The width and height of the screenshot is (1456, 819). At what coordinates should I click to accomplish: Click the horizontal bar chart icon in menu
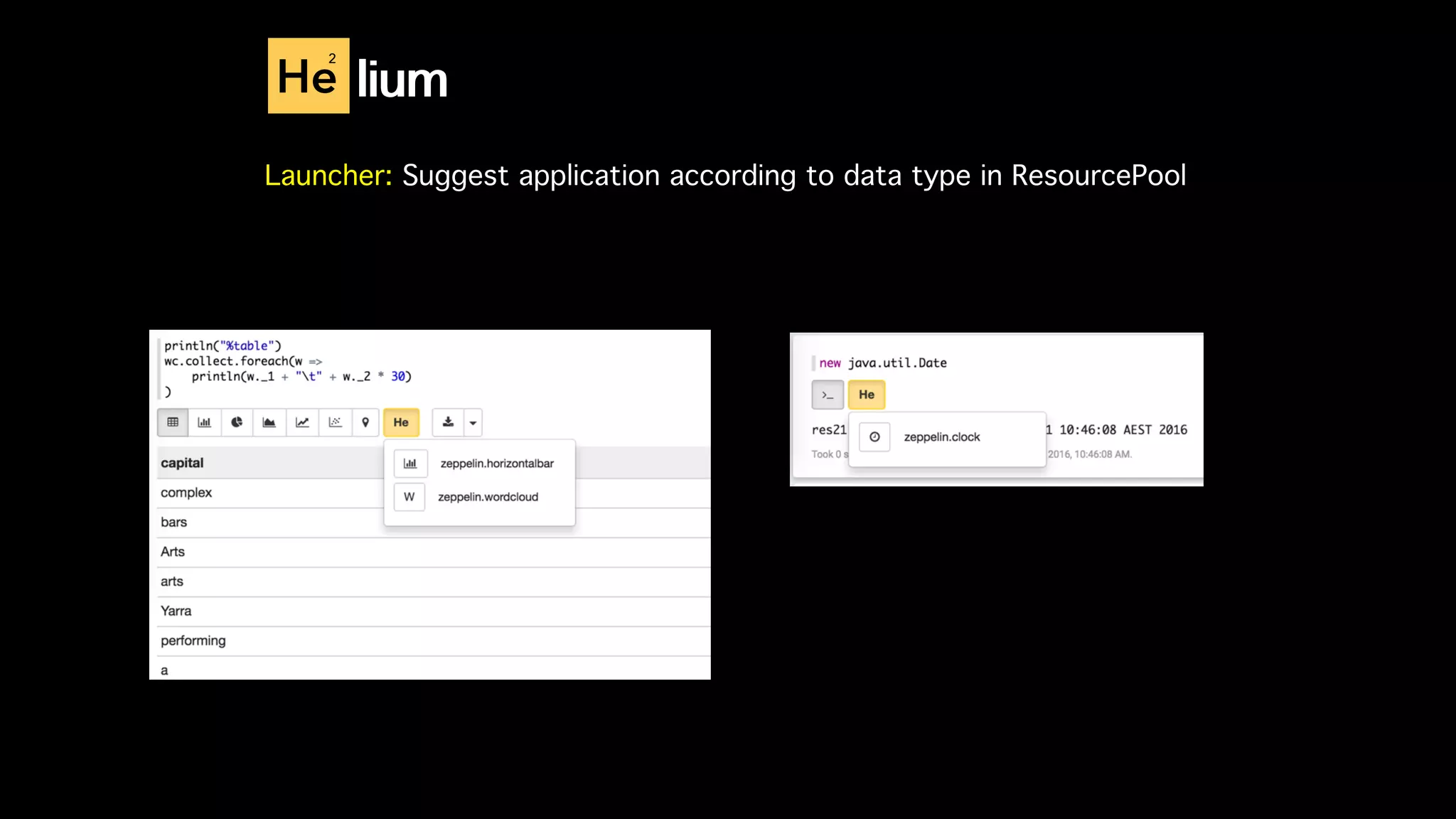(410, 464)
